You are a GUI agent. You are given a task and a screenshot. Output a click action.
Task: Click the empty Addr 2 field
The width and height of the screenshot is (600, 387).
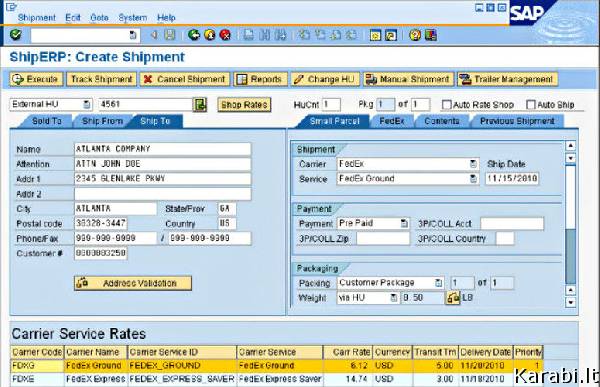163,194
